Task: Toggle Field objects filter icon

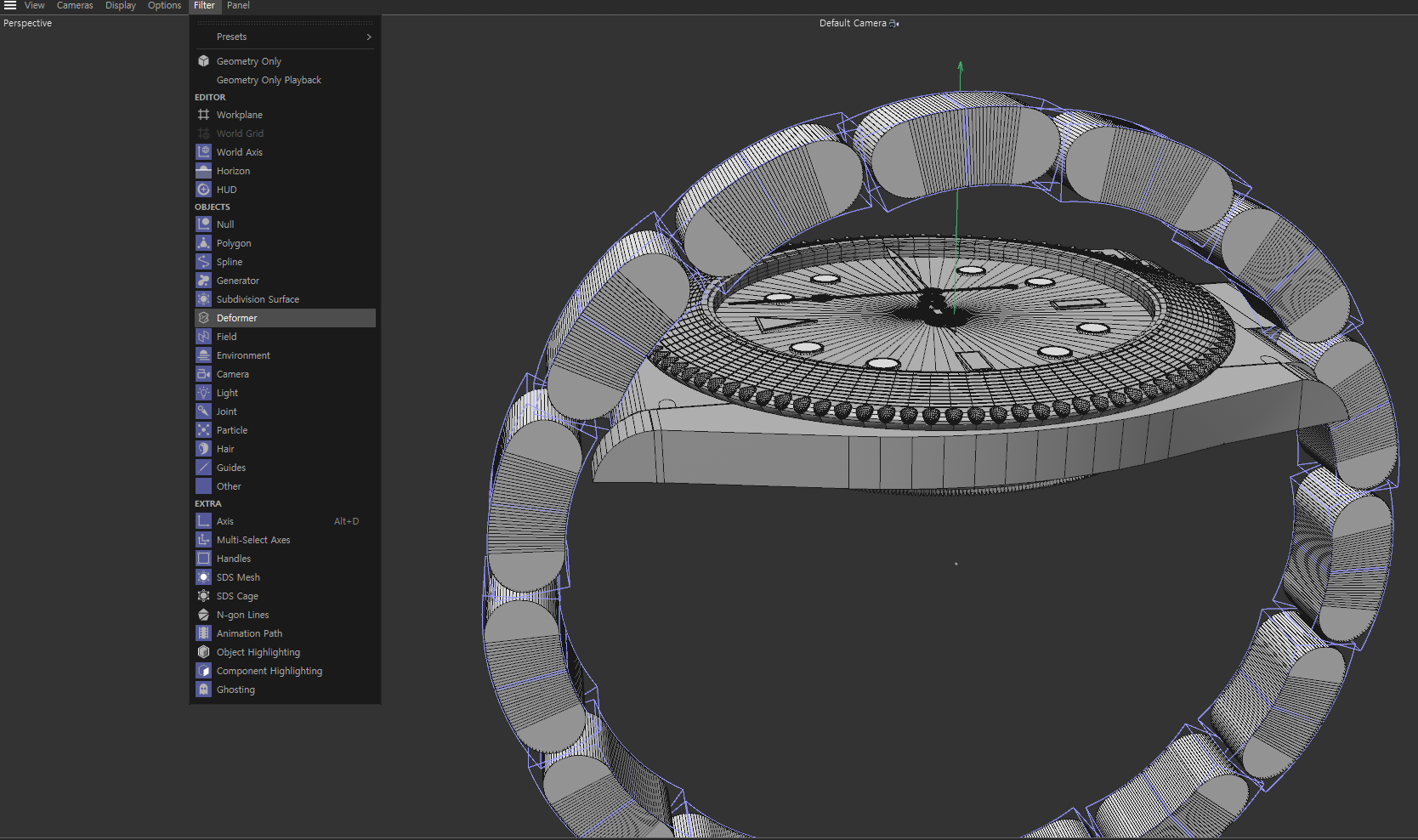Action: (x=203, y=337)
